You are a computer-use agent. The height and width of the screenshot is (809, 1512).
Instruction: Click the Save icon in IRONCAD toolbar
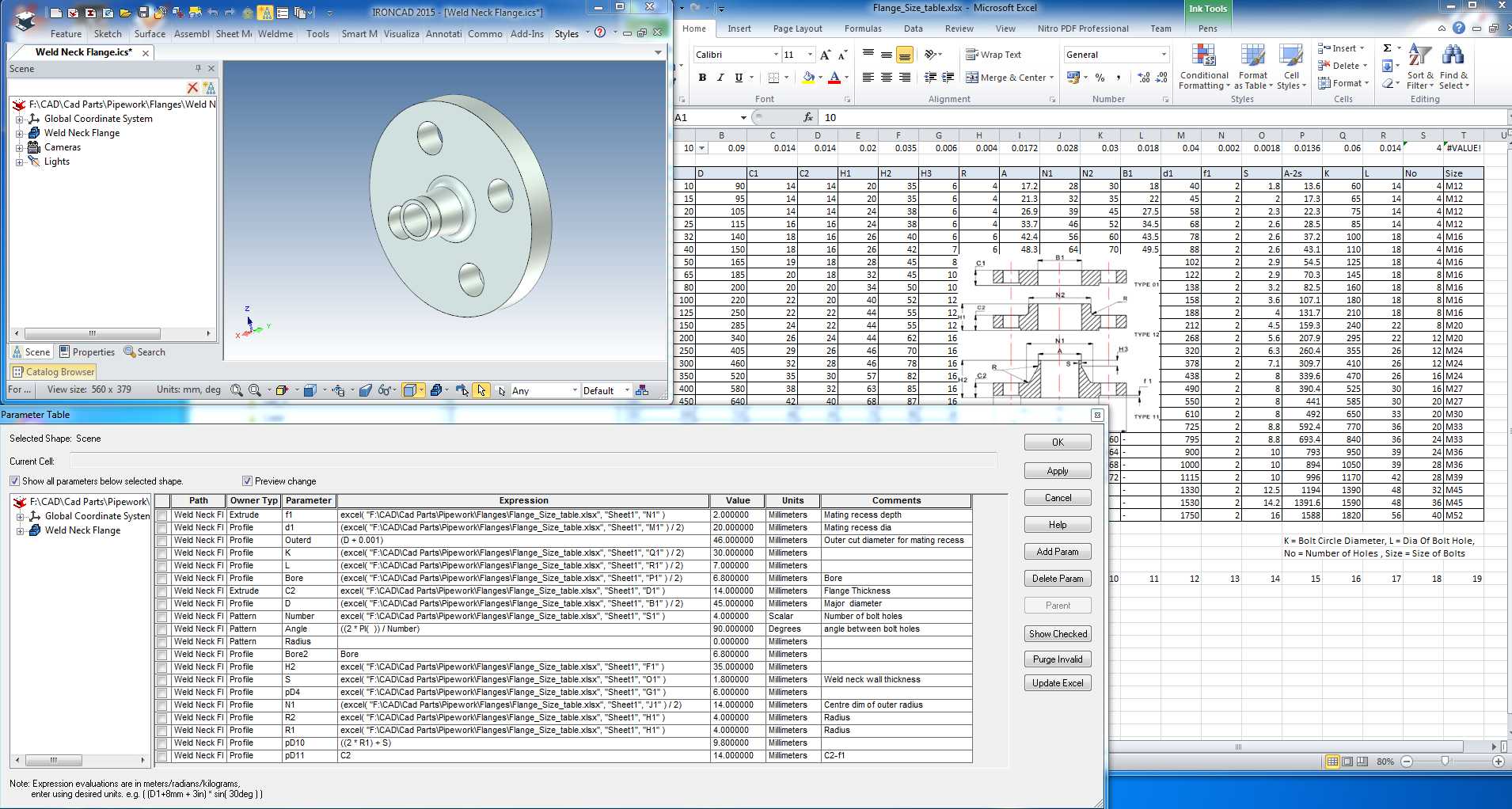(x=143, y=13)
